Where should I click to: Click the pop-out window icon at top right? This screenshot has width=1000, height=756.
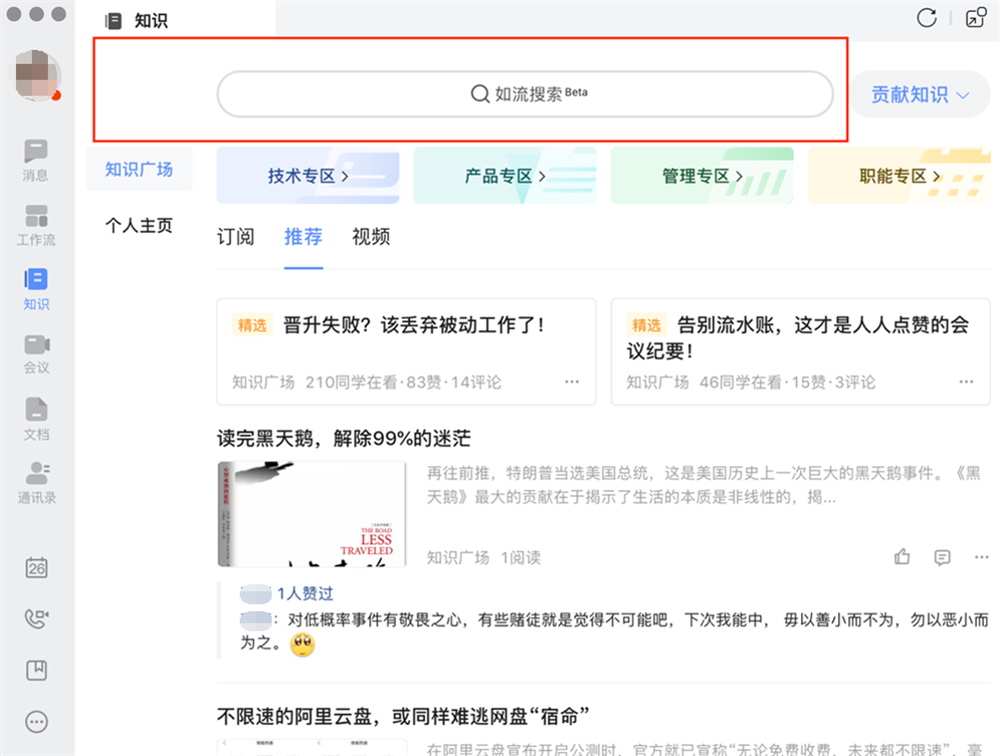point(976,18)
